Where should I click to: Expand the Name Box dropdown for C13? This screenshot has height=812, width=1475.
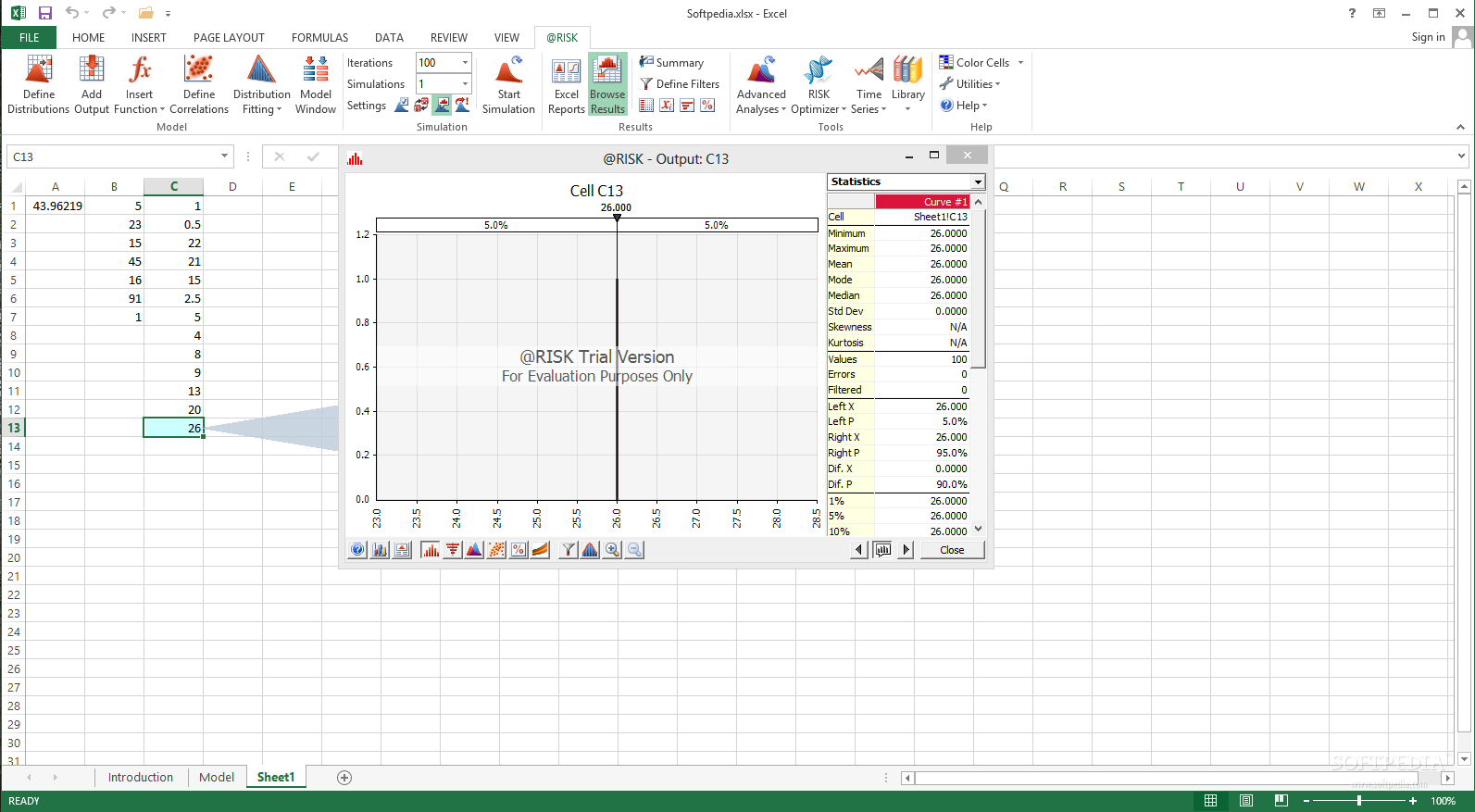224,156
